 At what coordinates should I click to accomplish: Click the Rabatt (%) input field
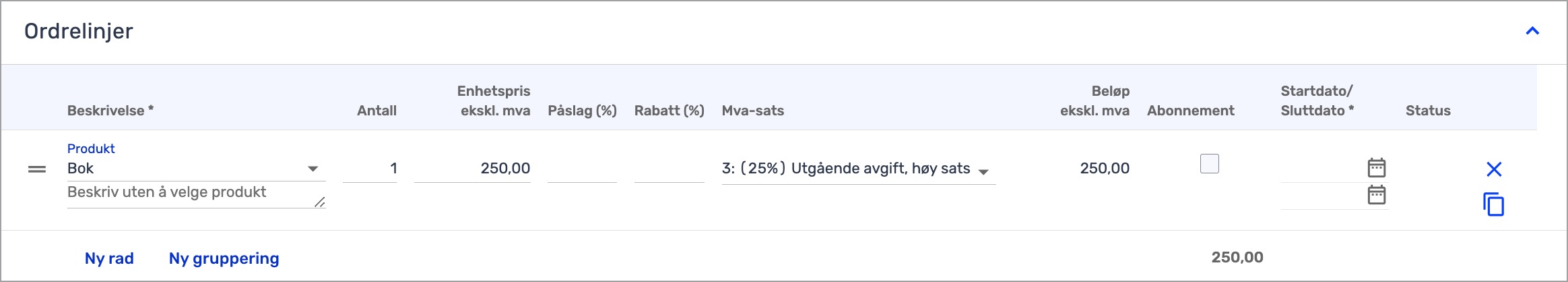click(x=669, y=169)
